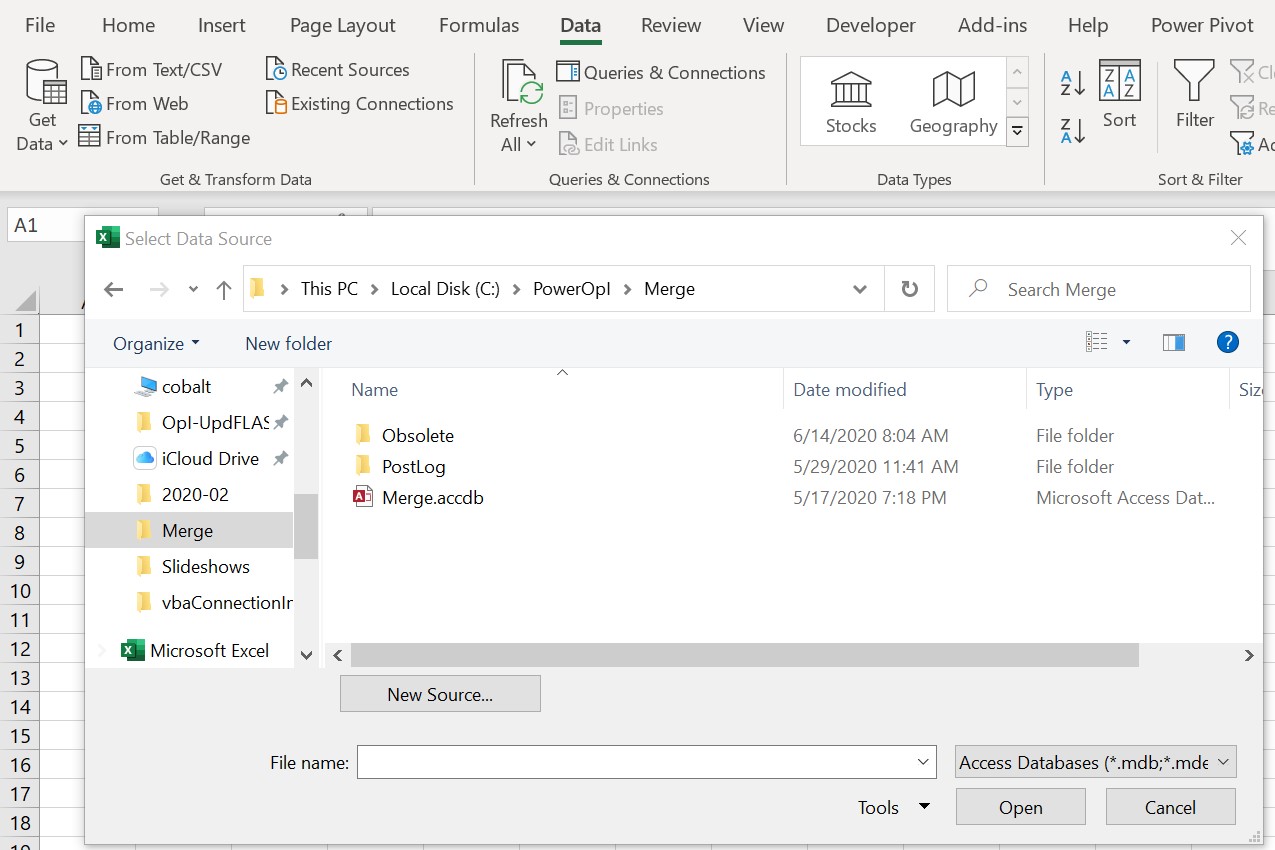The width and height of the screenshot is (1275, 850).
Task: Open the Get Data dropdown
Action: pyautogui.click(x=42, y=106)
